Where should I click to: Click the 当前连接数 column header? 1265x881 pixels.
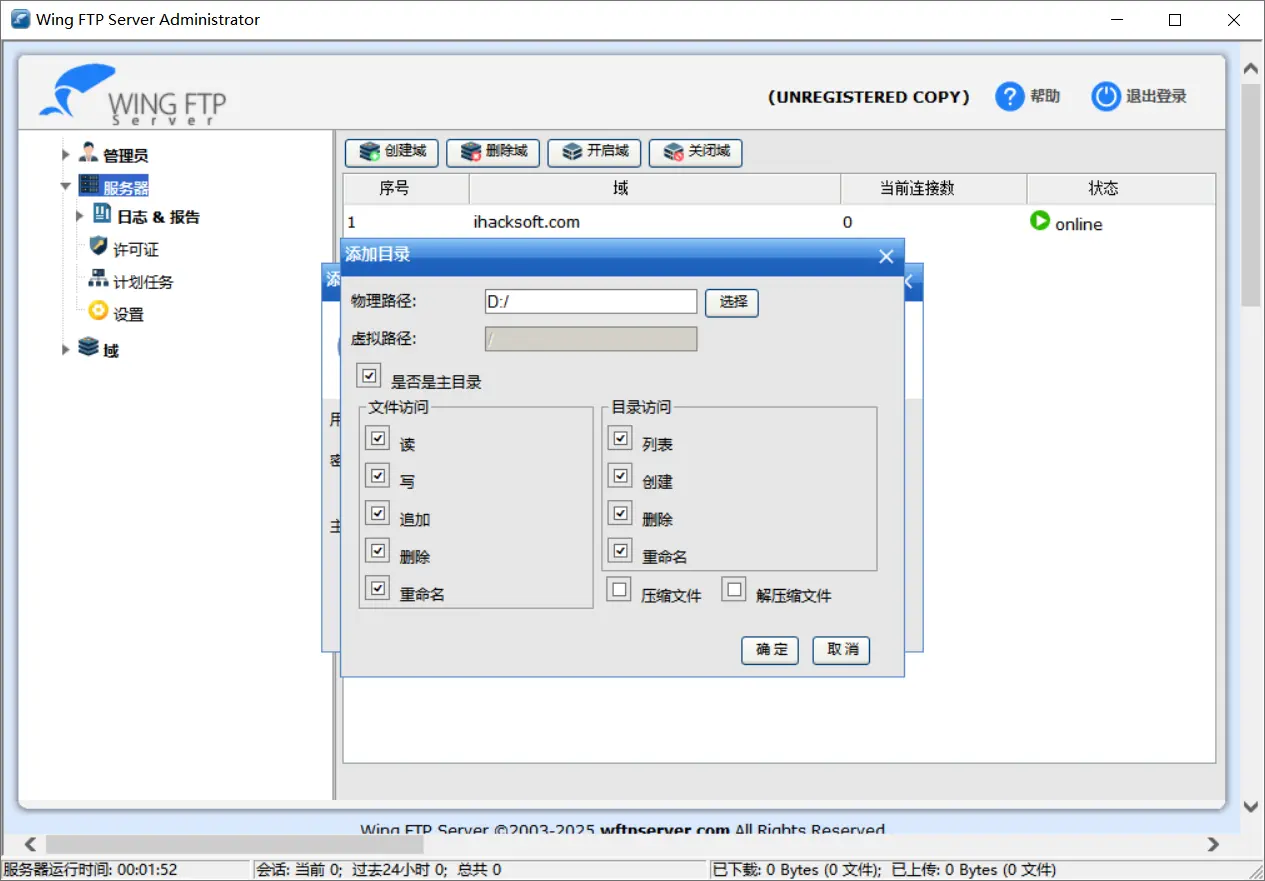point(934,189)
